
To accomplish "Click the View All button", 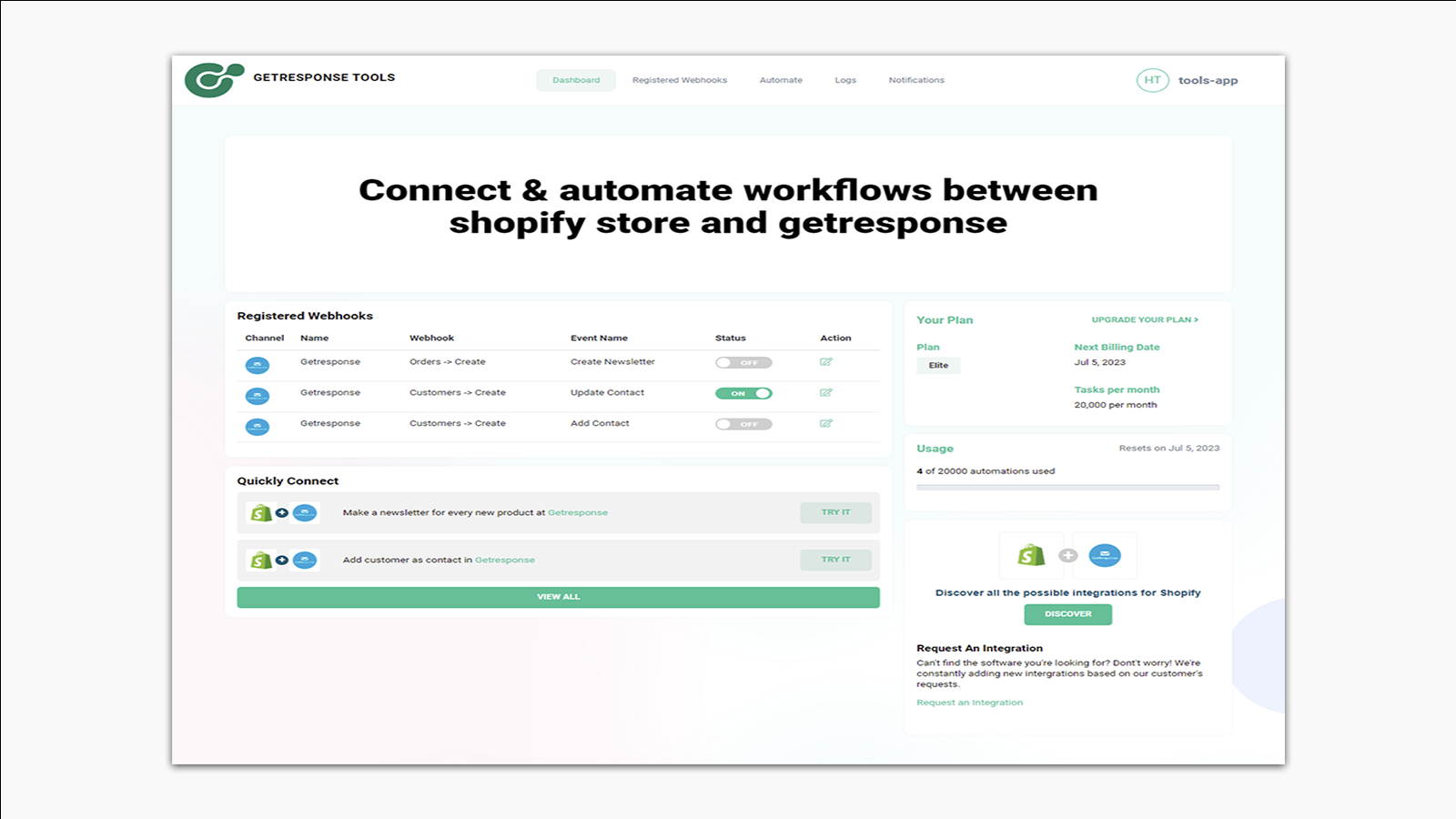I will (558, 597).
